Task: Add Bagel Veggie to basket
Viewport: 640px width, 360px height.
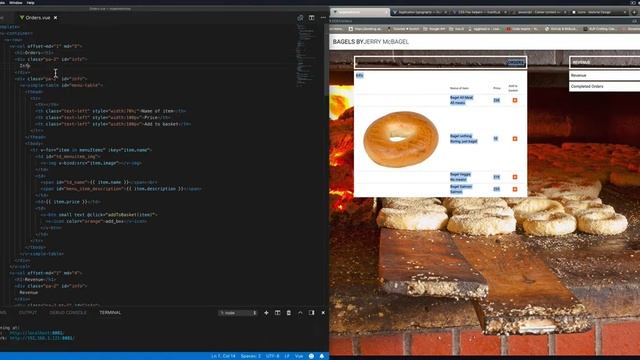Action: coord(515,177)
